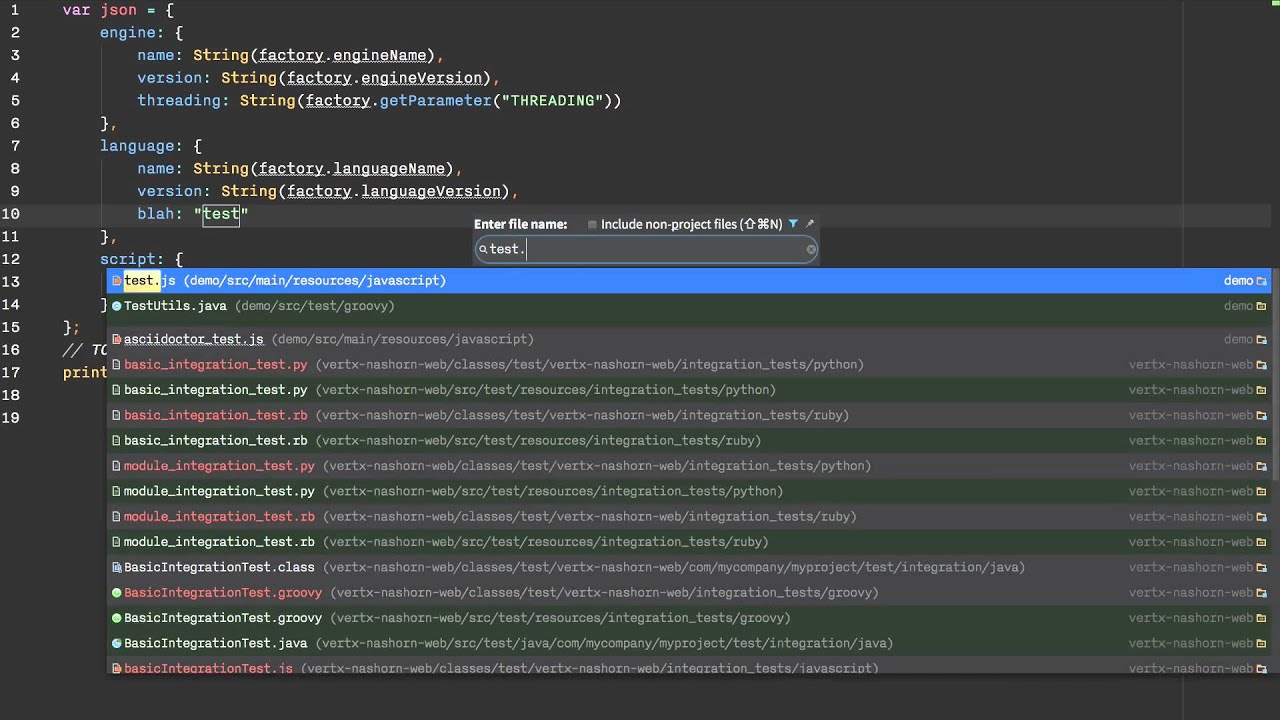Viewport: 1280px width, 720px height.
Task: Open red basic_integration_test.rb under classes/test
Action: pos(689,415)
